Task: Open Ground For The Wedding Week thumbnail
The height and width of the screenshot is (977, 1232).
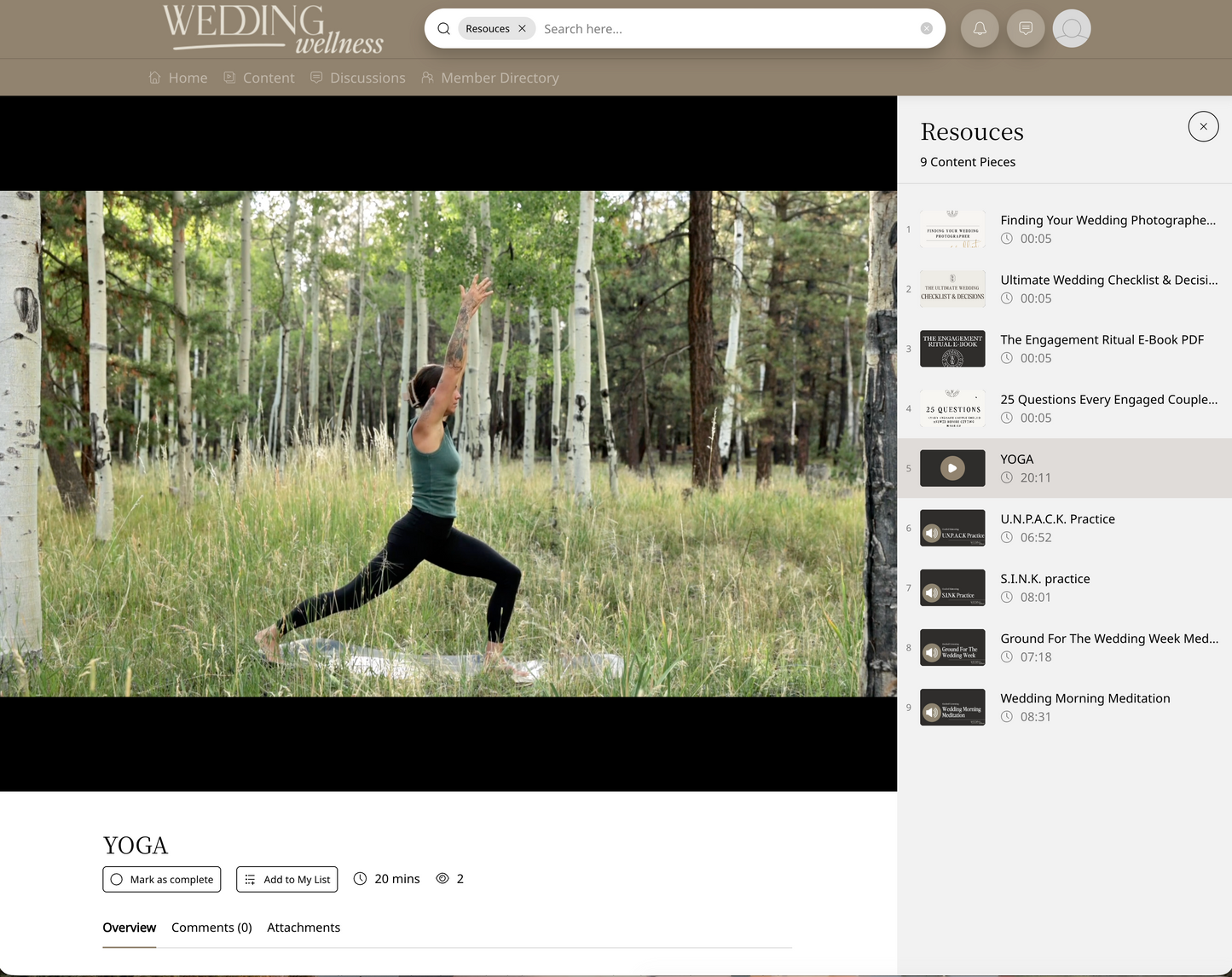Action: tap(952, 647)
